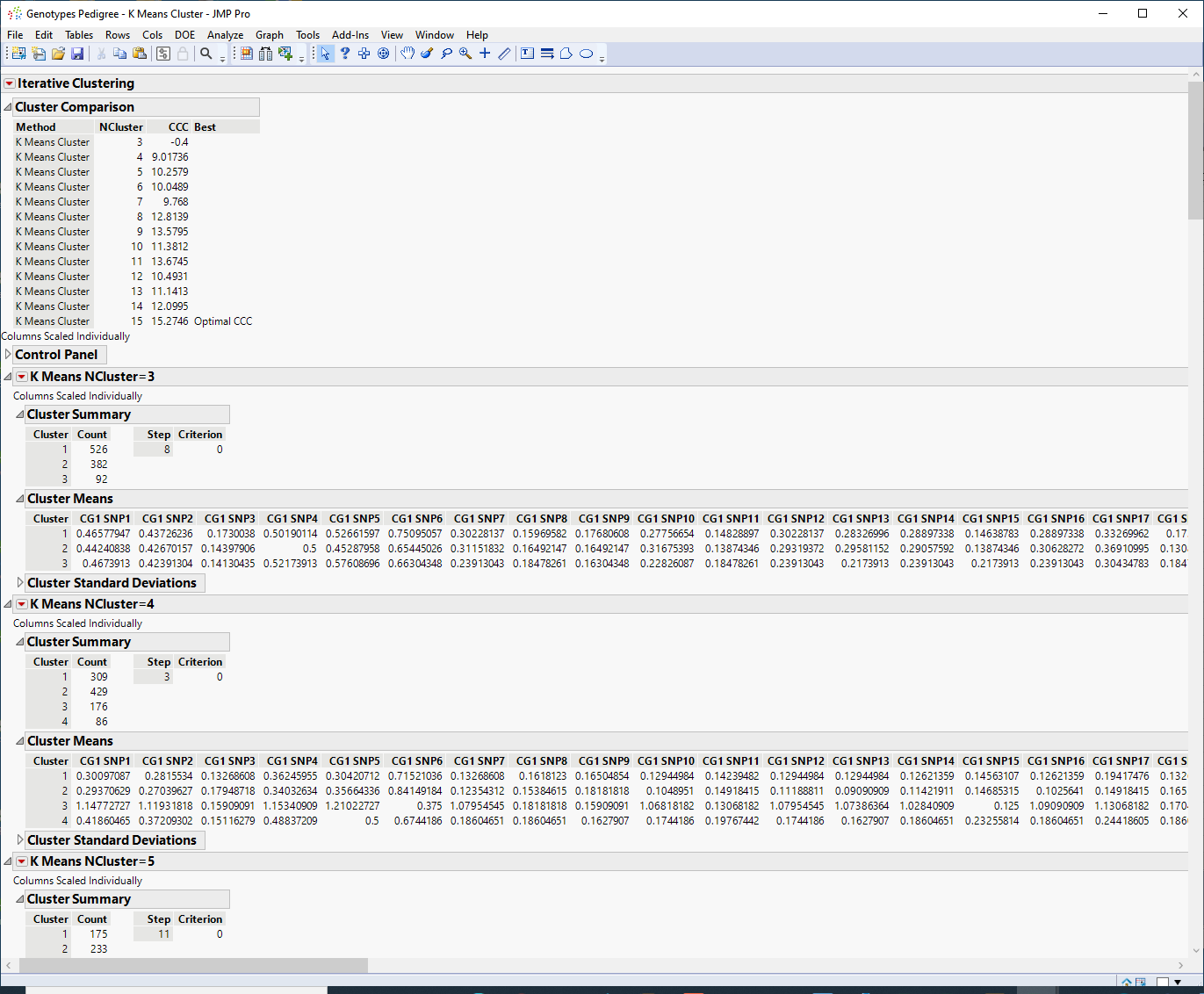This screenshot has width=1204, height=994.
Task: Open K Means NCluster=3 red triangle menu
Action: pyautogui.click(x=22, y=377)
